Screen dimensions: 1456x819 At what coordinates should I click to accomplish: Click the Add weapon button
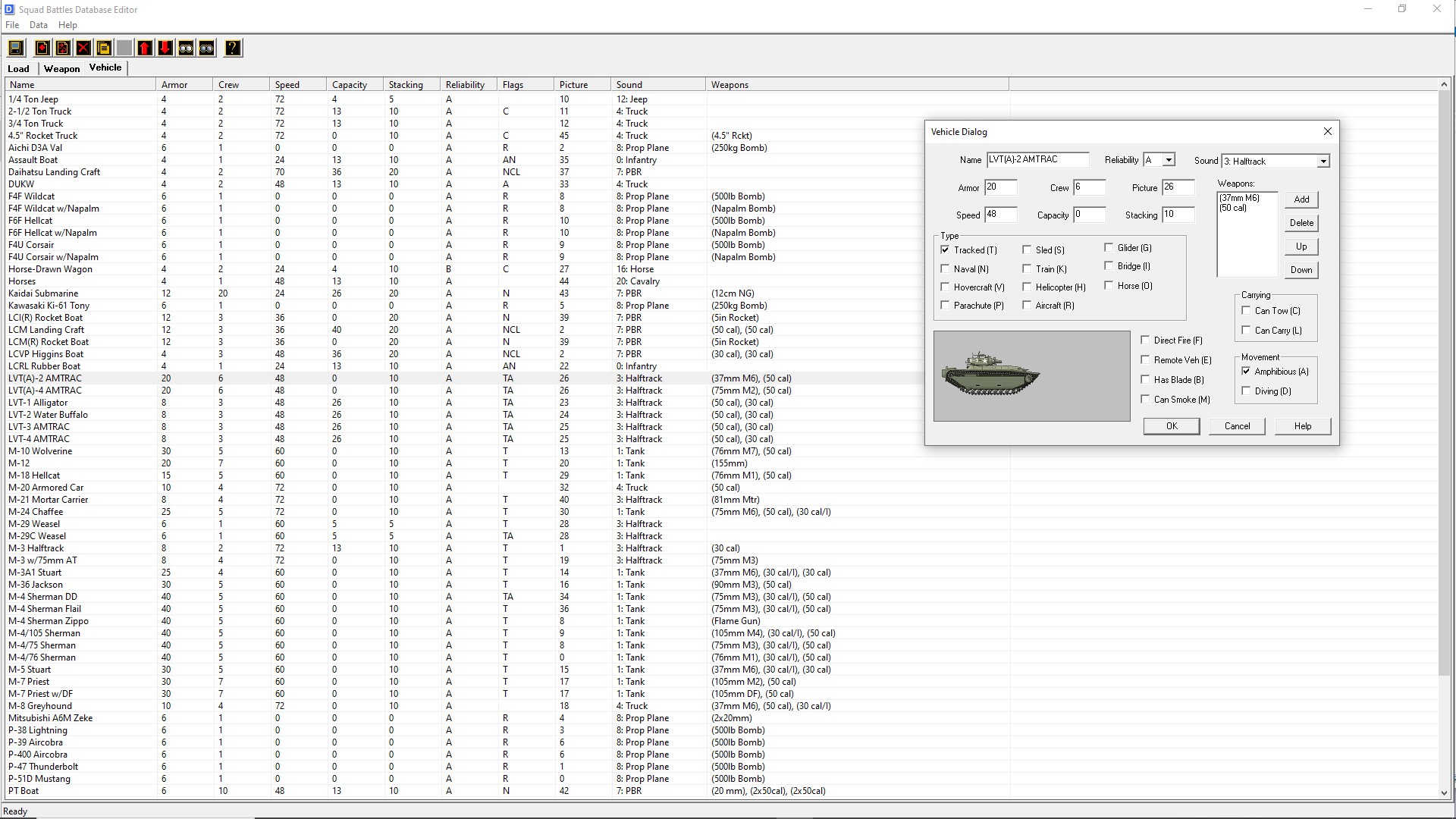1301,199
